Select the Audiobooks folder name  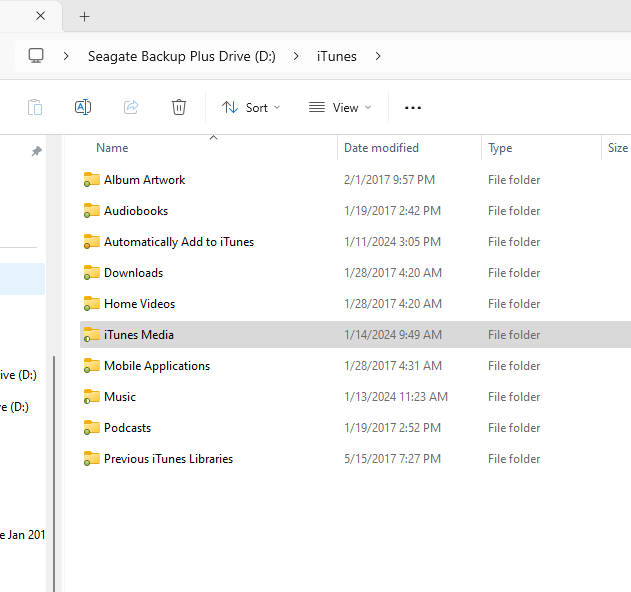pos(136,210)
